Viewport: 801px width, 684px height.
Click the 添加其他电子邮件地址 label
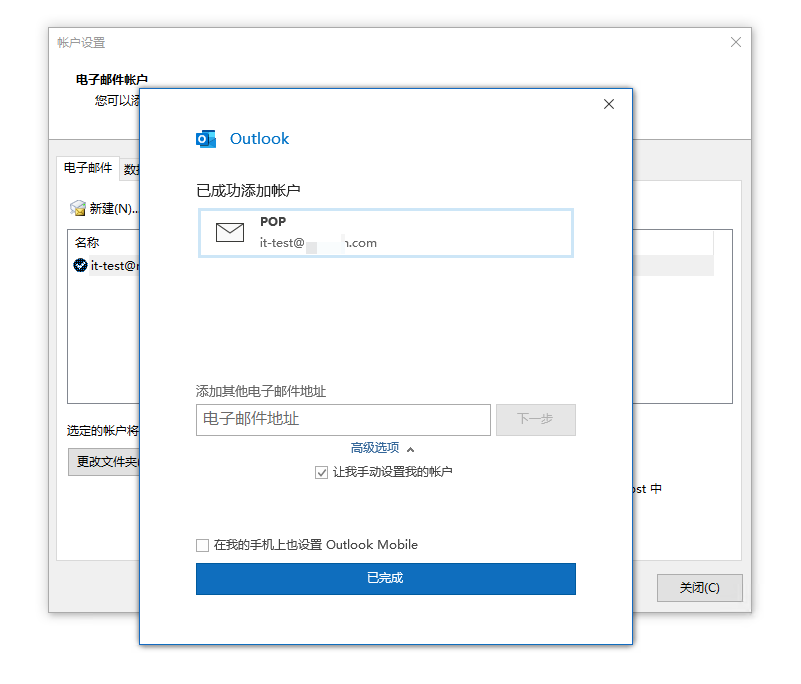(x=261, y=391)
